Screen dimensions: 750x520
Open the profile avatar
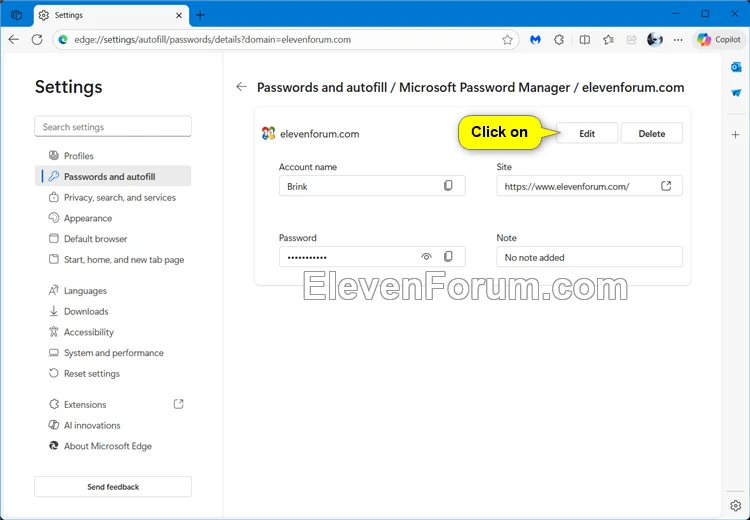[655, 40]
